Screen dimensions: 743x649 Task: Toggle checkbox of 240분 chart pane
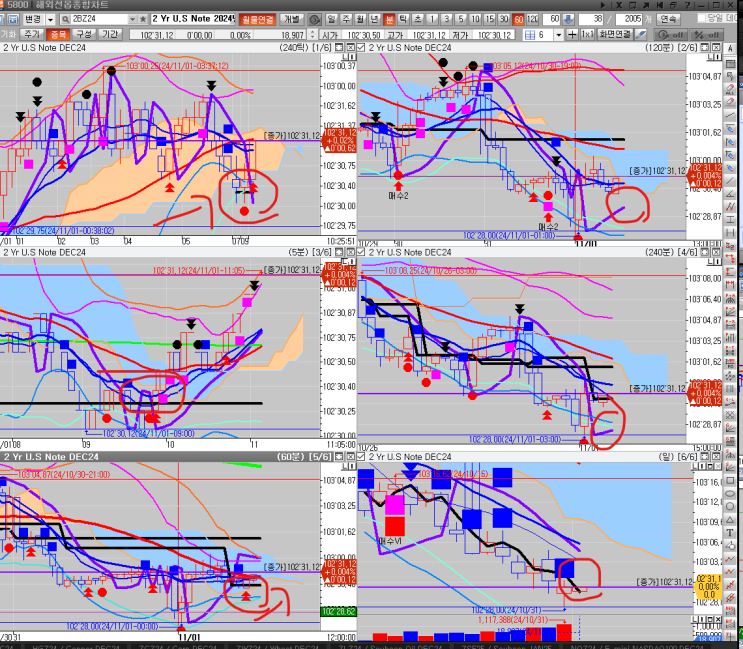click(x=361, y=252)
